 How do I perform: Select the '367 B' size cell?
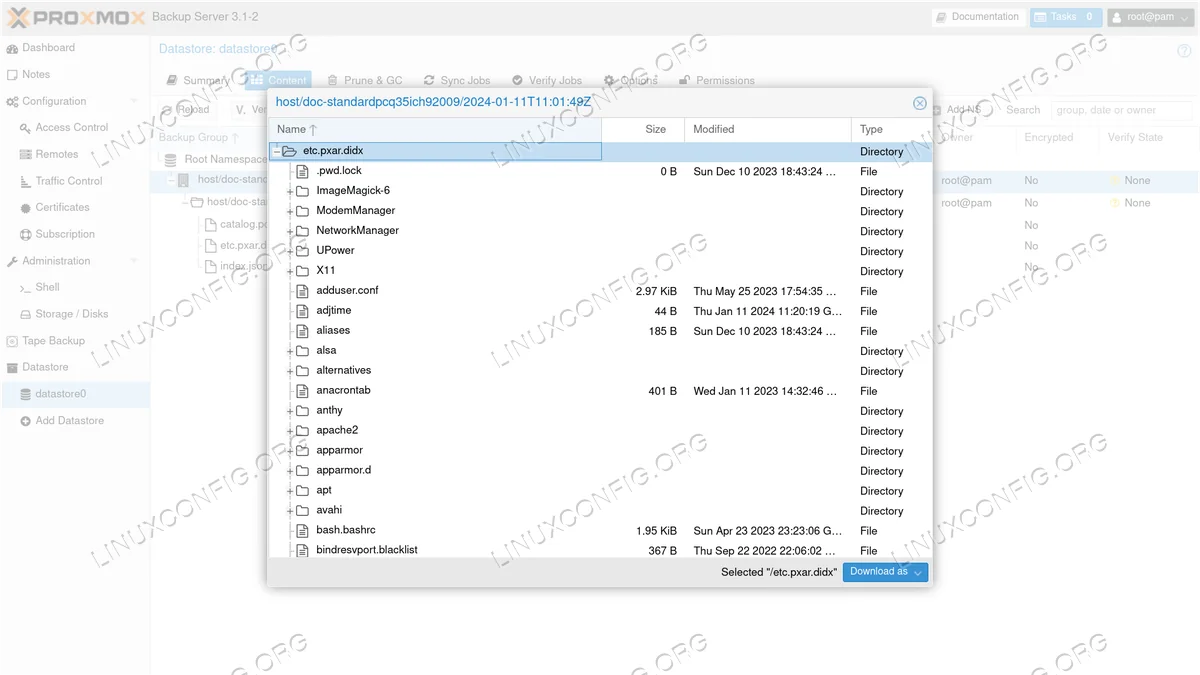643,551
